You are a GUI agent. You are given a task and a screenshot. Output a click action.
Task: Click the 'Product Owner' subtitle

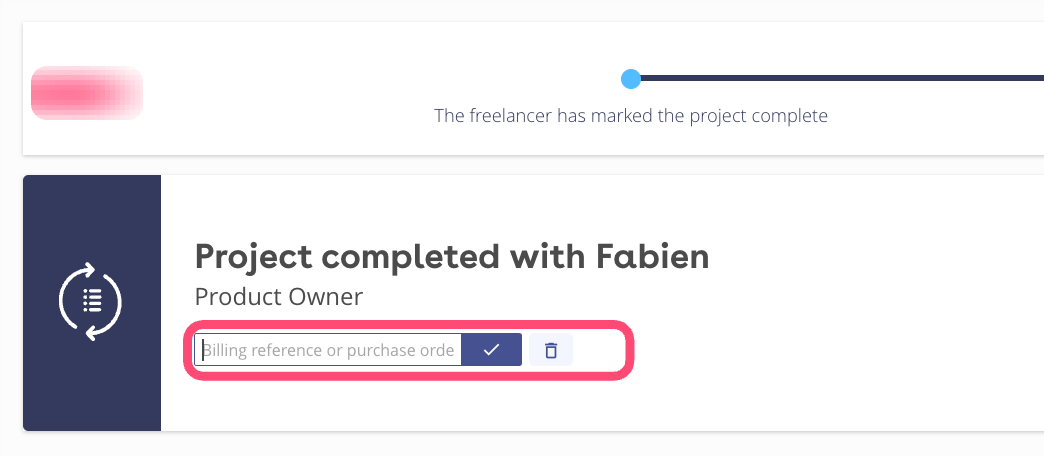pyautogui.click(x=278, y=297)
